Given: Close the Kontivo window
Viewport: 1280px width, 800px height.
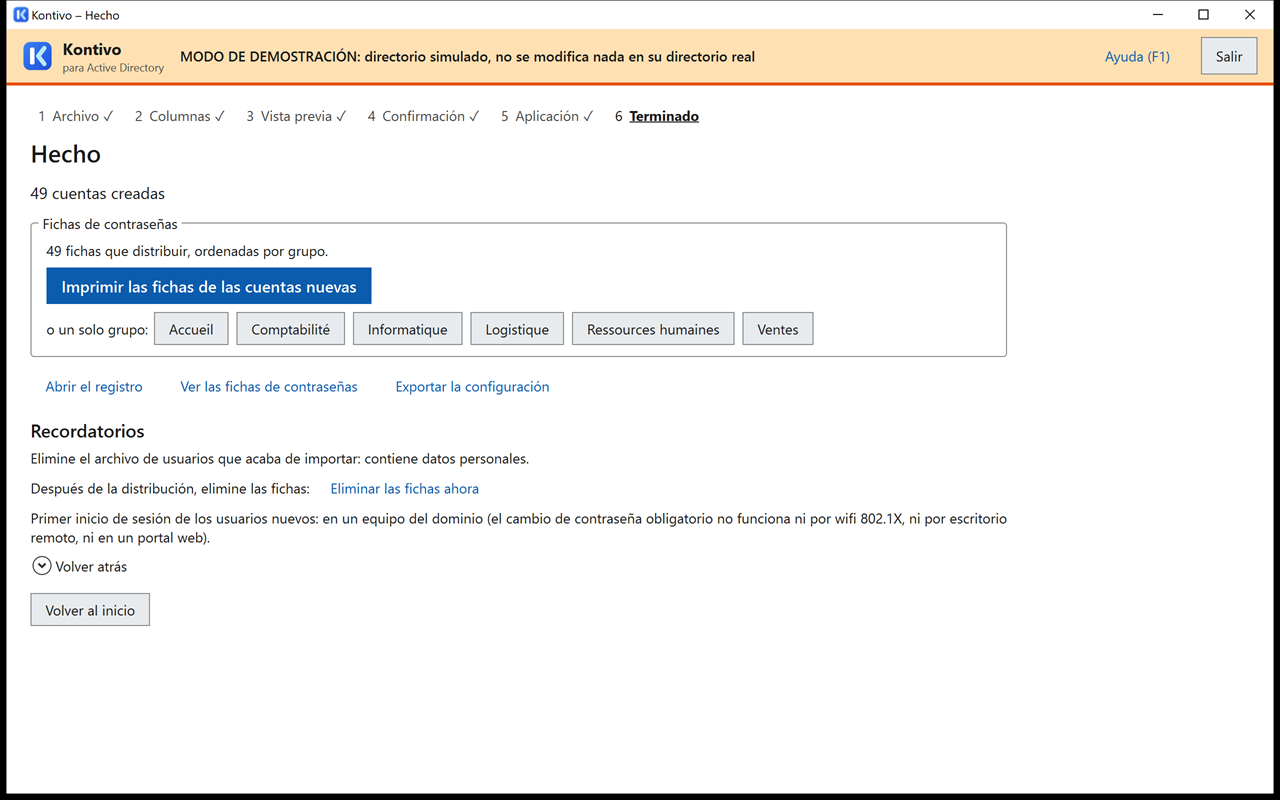Looking at the screenshot, I should click(1250, 15).
